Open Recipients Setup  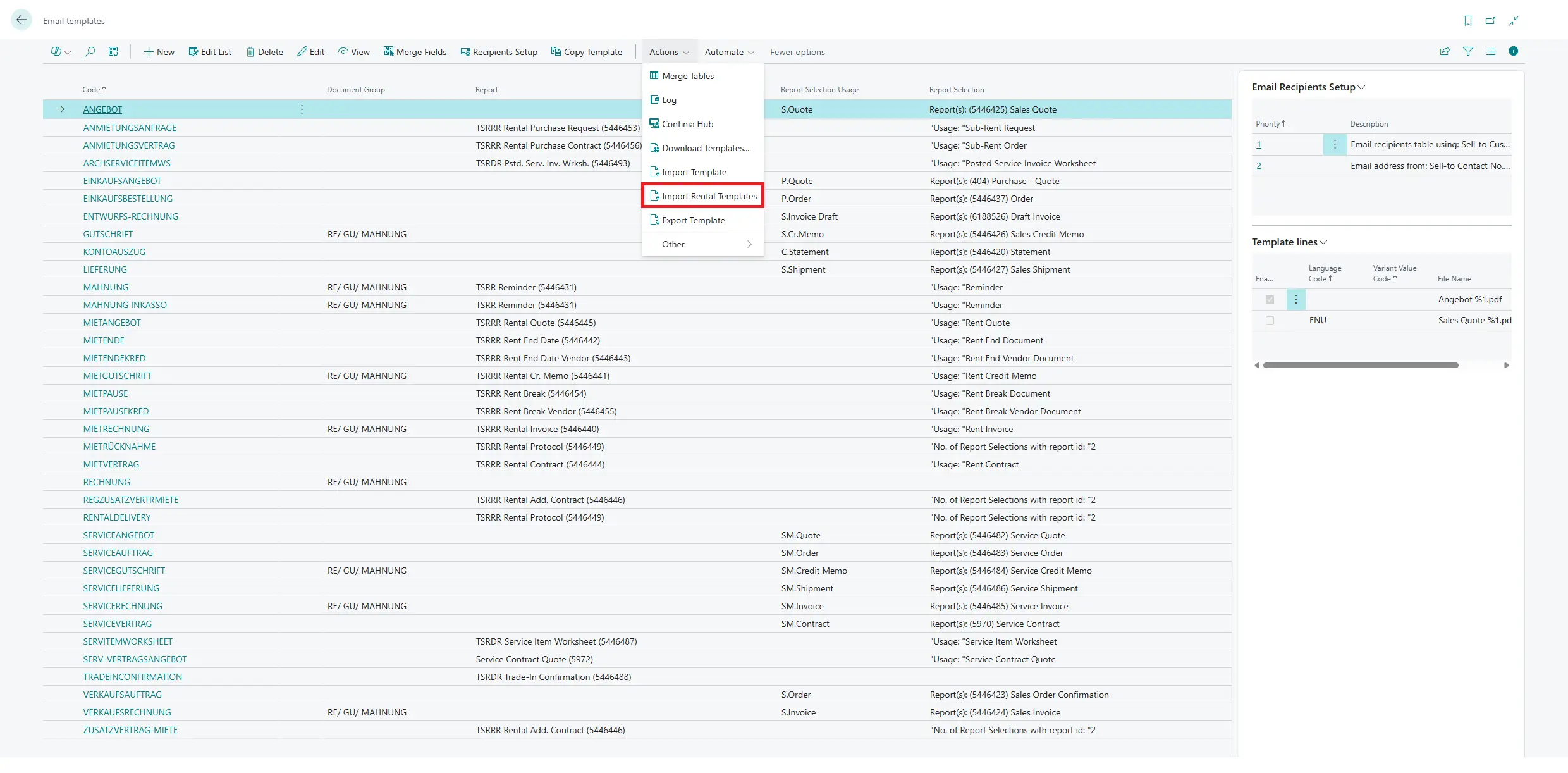point(499,52)
